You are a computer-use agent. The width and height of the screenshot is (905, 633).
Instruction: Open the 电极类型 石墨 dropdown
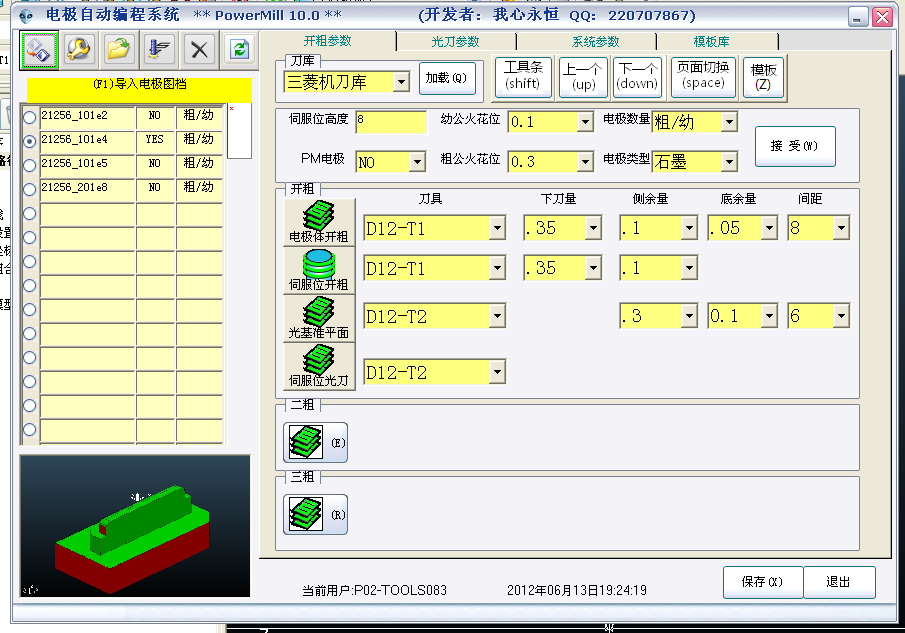coord(730,162)
